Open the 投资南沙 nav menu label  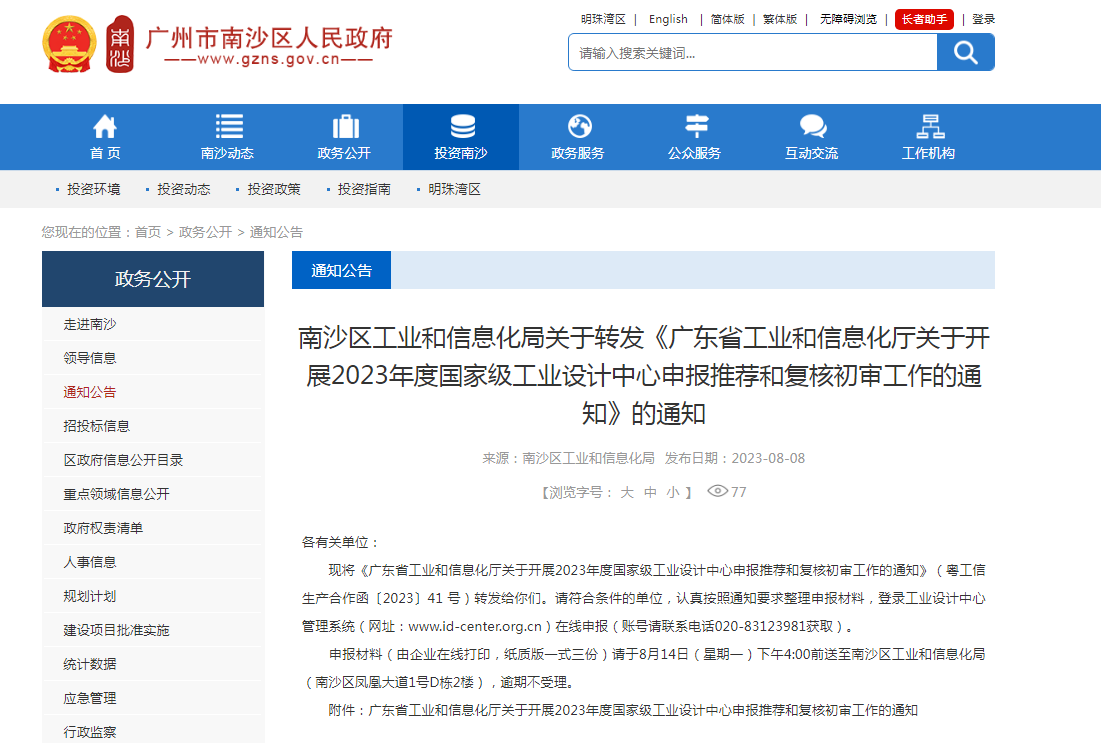[461, 153]
